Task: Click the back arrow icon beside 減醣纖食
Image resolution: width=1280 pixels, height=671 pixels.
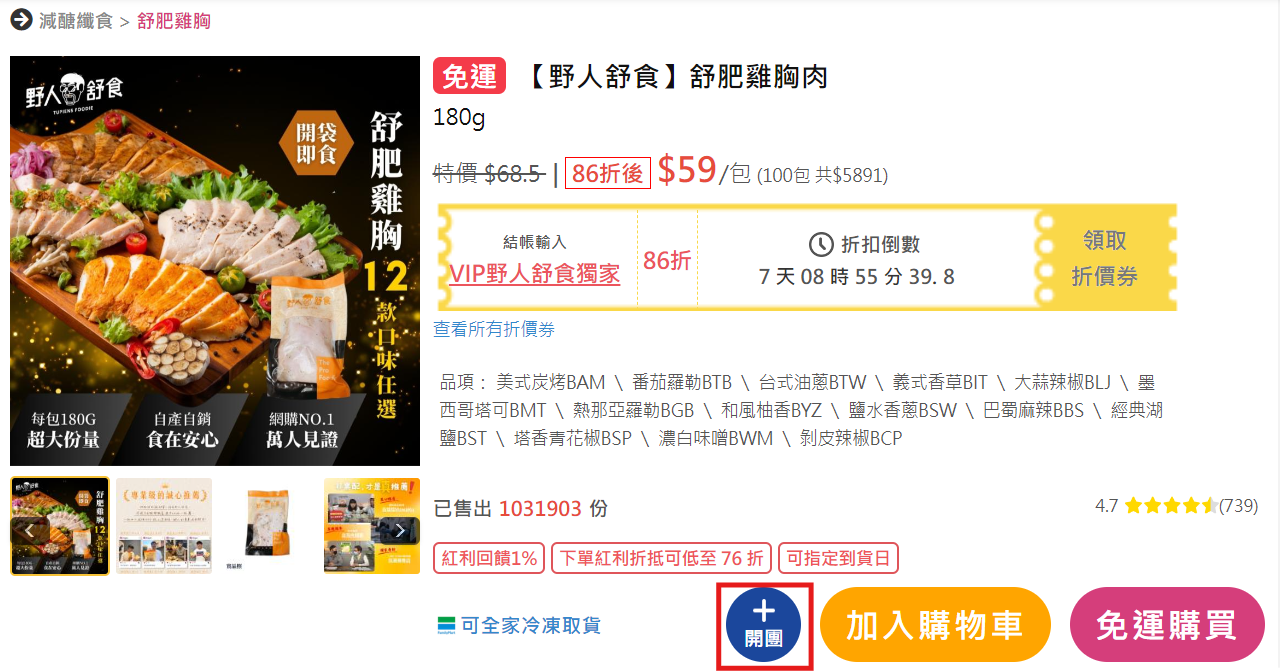Action: pos(21,20)
